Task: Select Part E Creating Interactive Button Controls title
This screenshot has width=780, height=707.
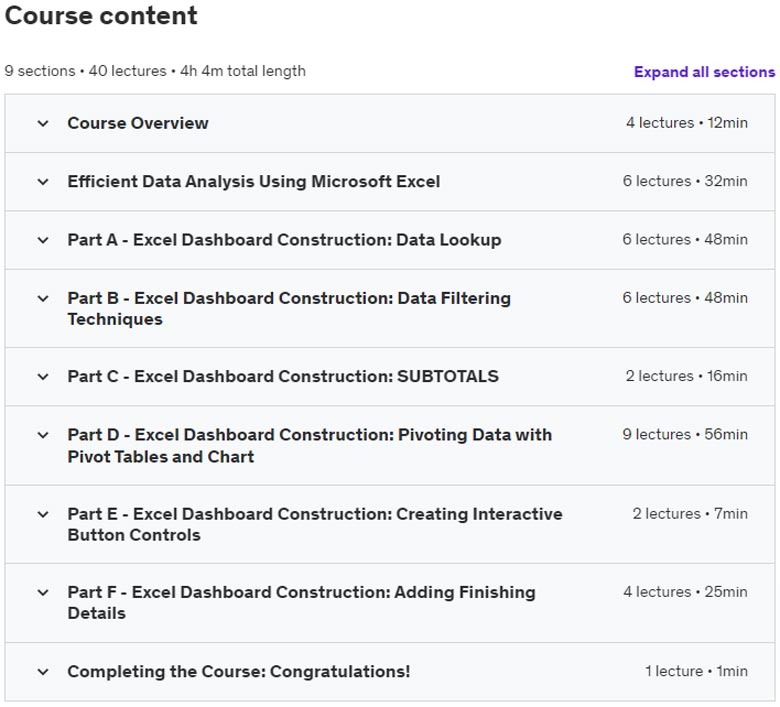Action: [x=315, y=524]
